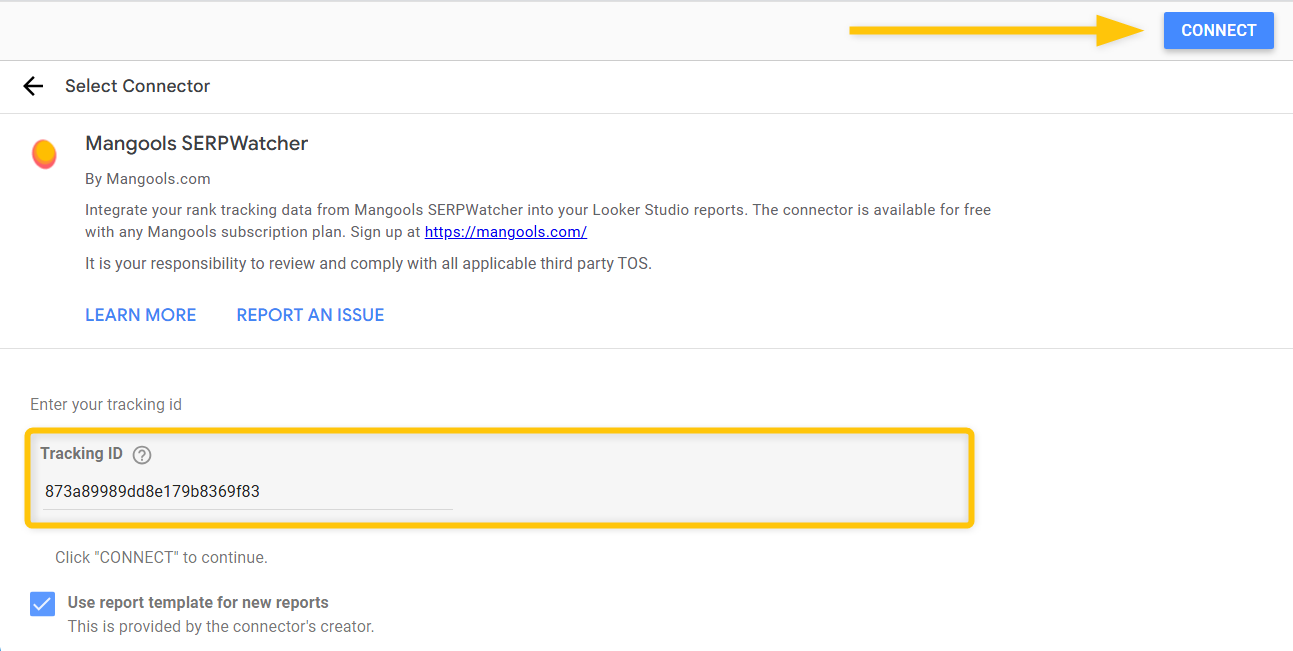The image size is (1293, 651).
Task: Click the 'Use report template for new reports' label
Action: point(198,603)
